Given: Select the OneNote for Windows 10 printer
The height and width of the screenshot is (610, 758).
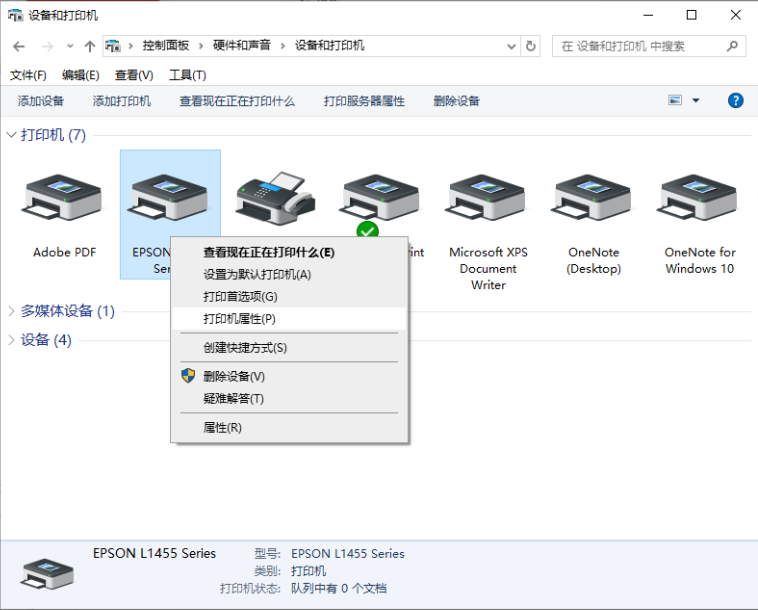Looking at the screenshot, I should [x=698, y=197].
